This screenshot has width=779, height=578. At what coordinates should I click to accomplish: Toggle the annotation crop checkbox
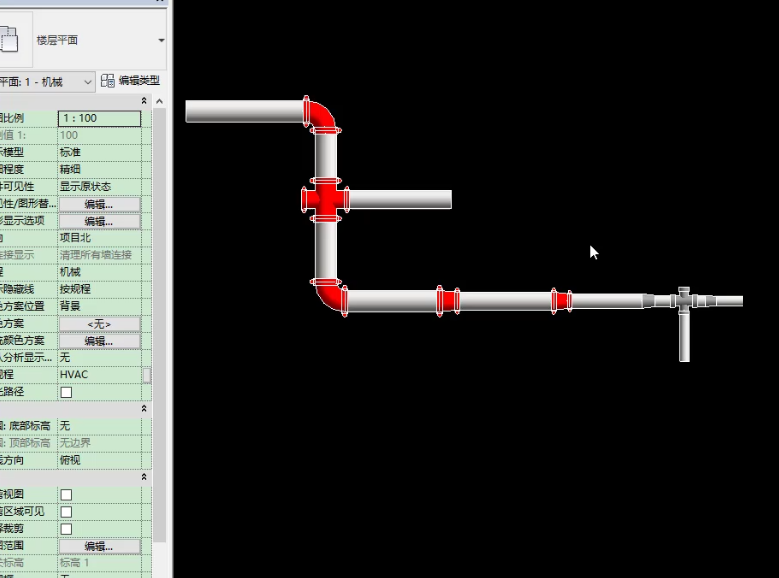point(66,529)
